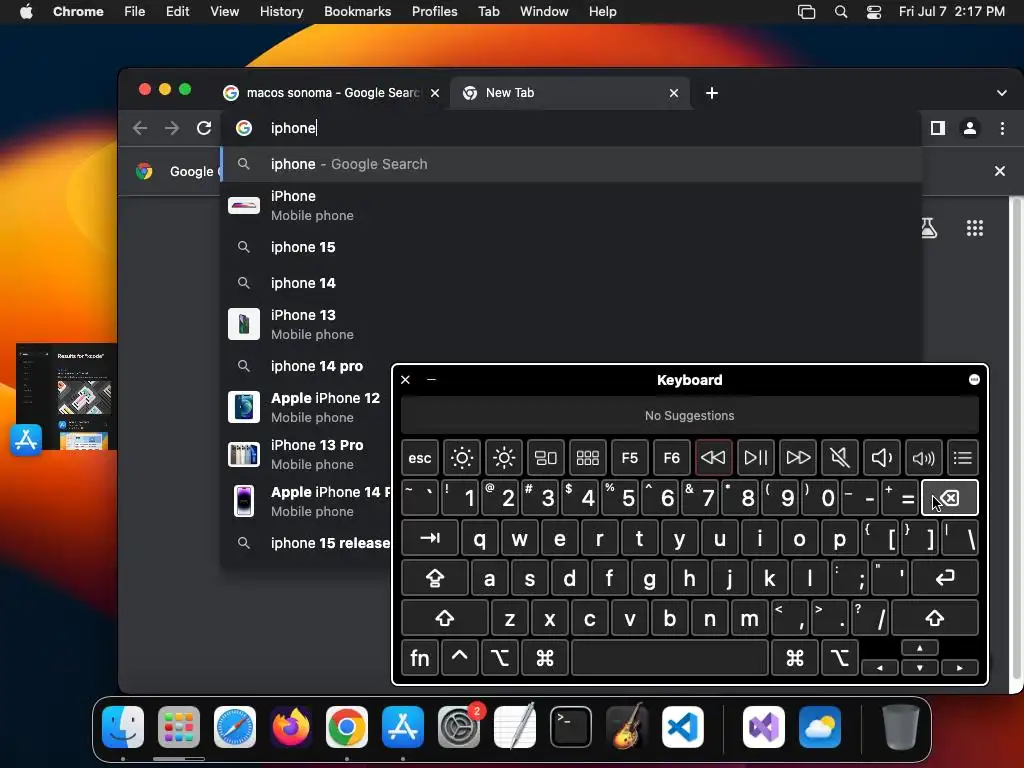The width and height of the screenshot is (1024, 768).
Task: Click the F5 key
Action: coord(630,458)
